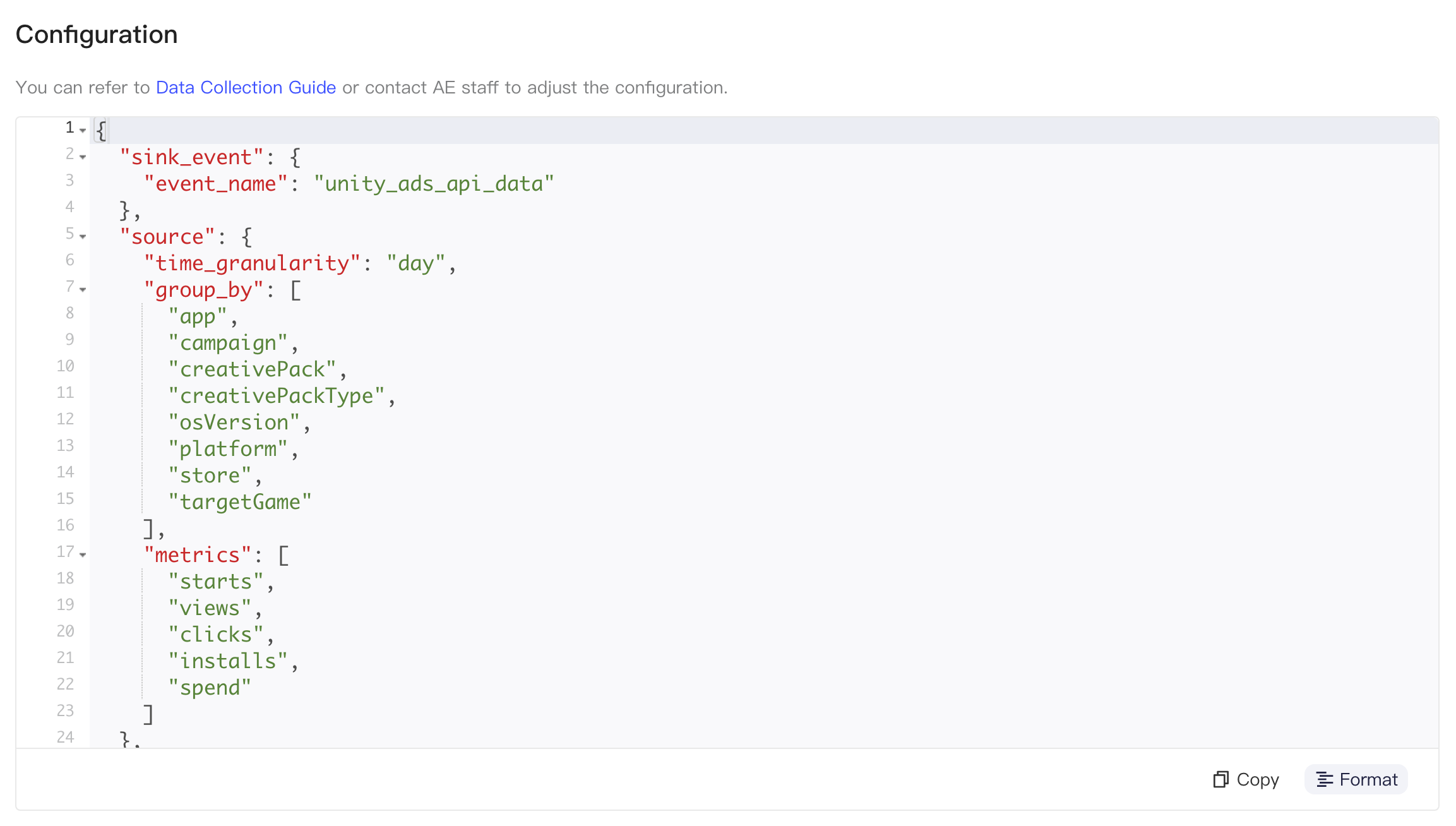Collapse the sink_event fold arrow on line 2
This screenshot has width=1456, height=826.
click(x=83, y=157)
